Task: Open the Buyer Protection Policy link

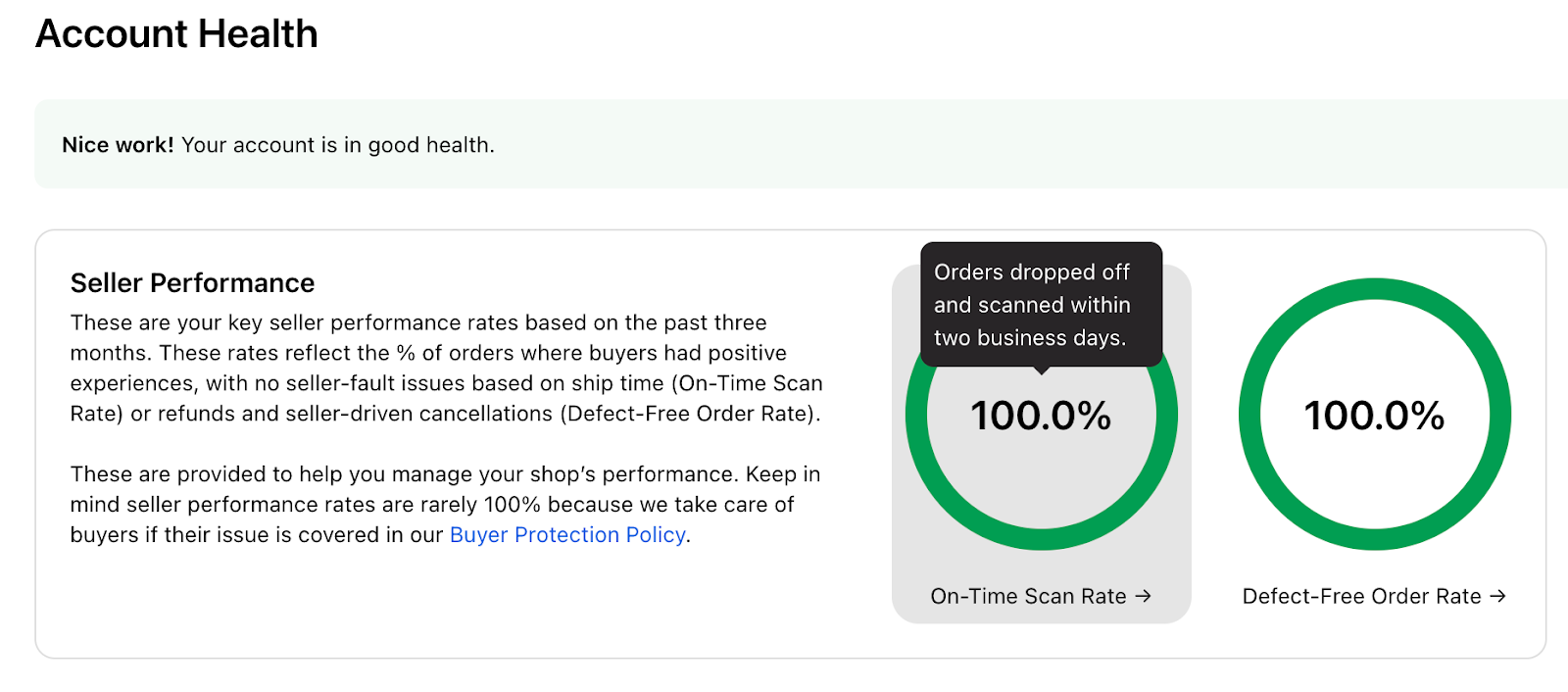Action: pos(567,535)
